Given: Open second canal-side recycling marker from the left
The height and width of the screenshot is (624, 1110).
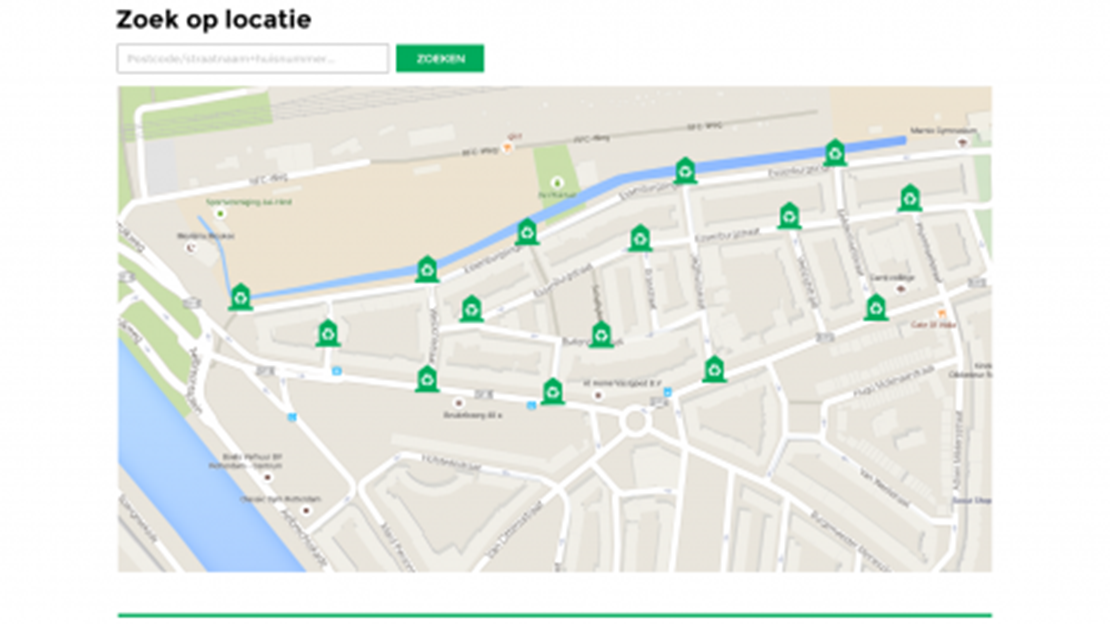Looking at the screenshot, I should point(427,269).
